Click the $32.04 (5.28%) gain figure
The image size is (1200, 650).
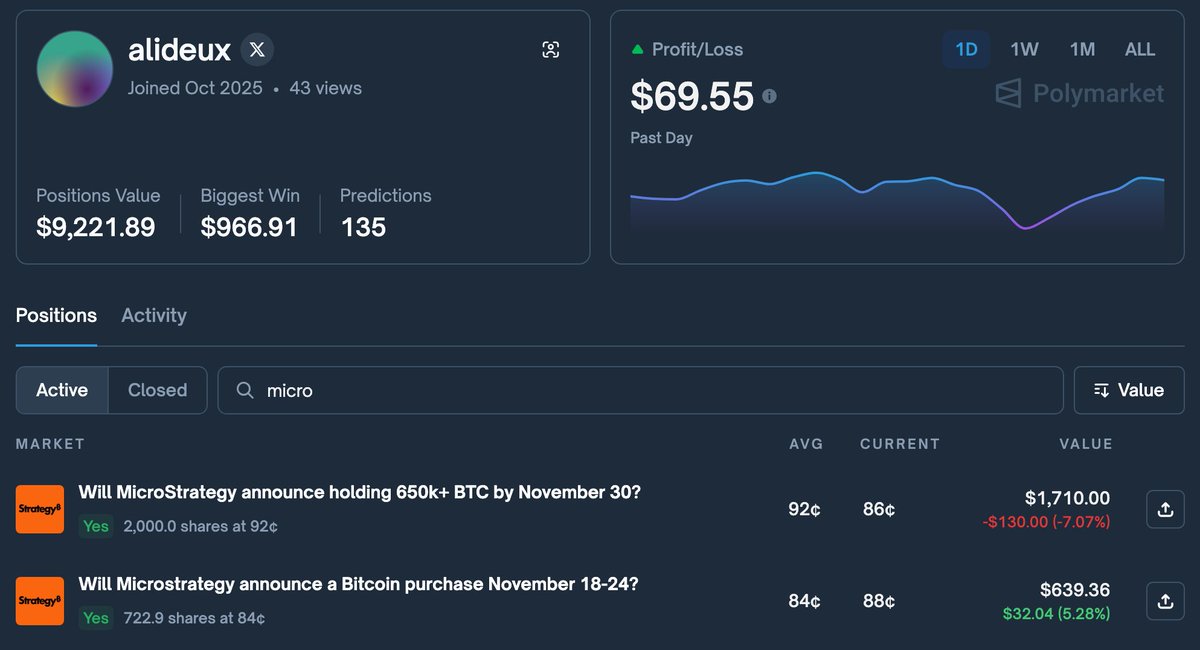(1058, 613)
